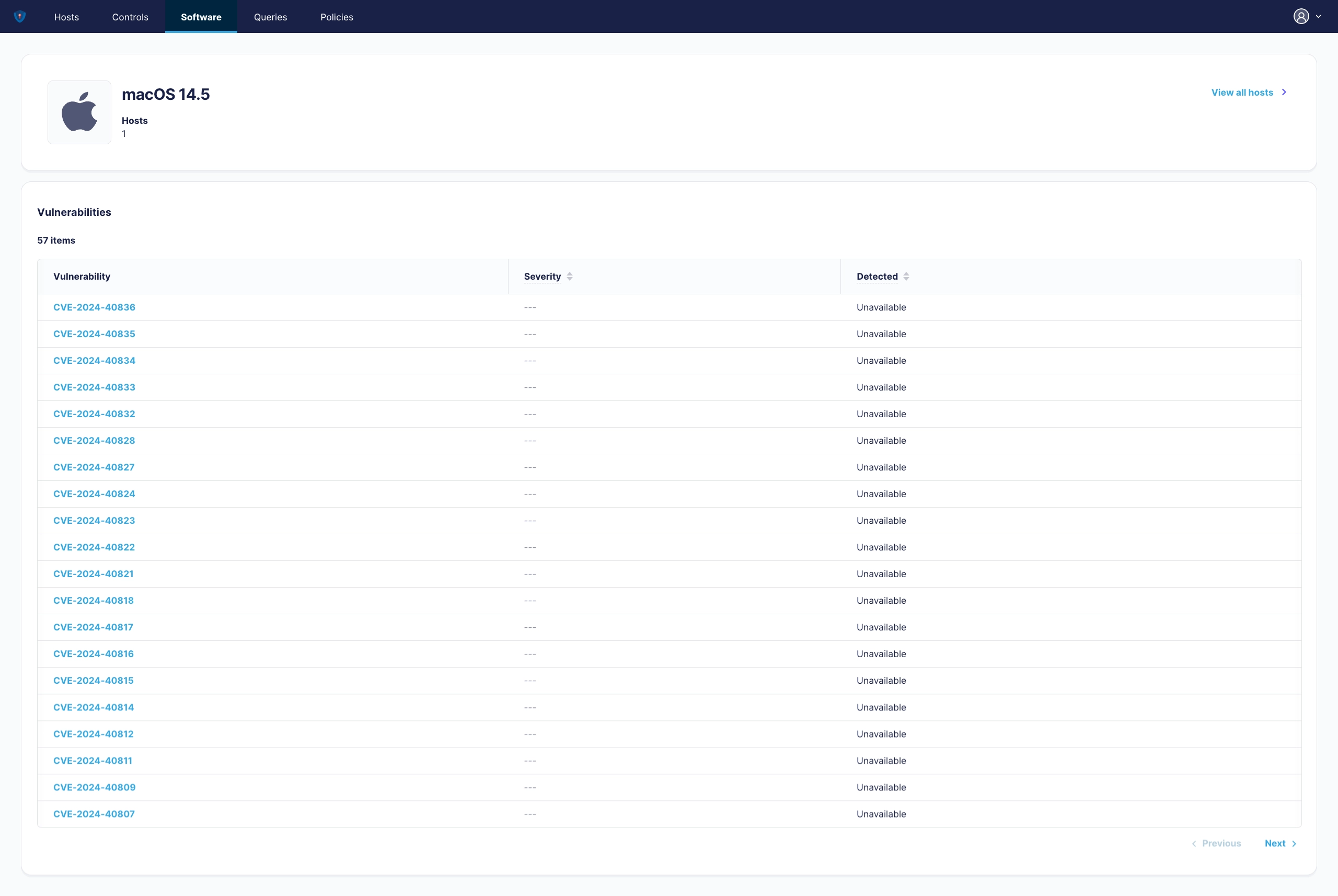Scroll the vulnerabilities list down
This screenshot has width=1338, height=896.
click(1281, 843)
